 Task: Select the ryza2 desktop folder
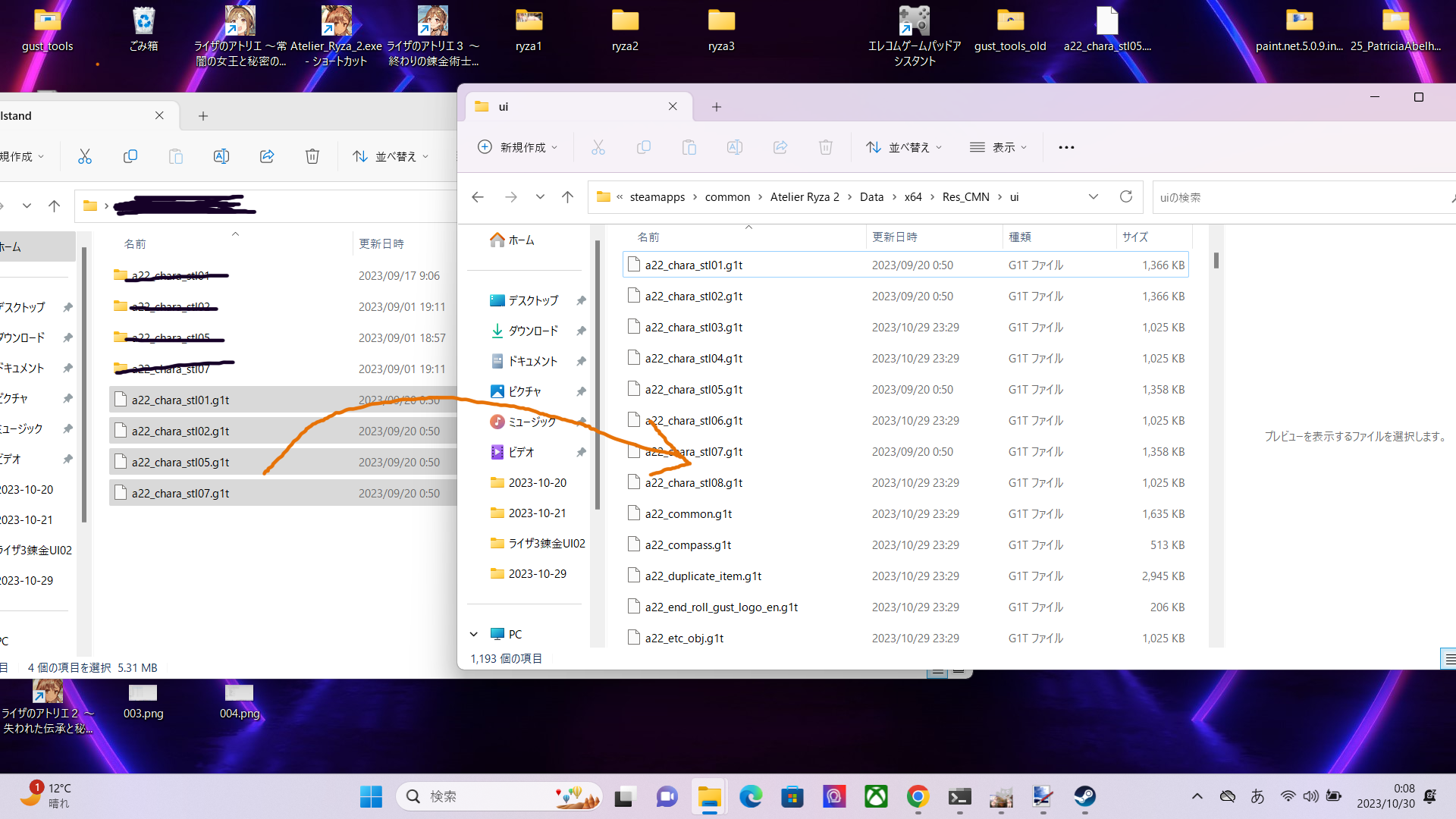click(x=625, y=30)
